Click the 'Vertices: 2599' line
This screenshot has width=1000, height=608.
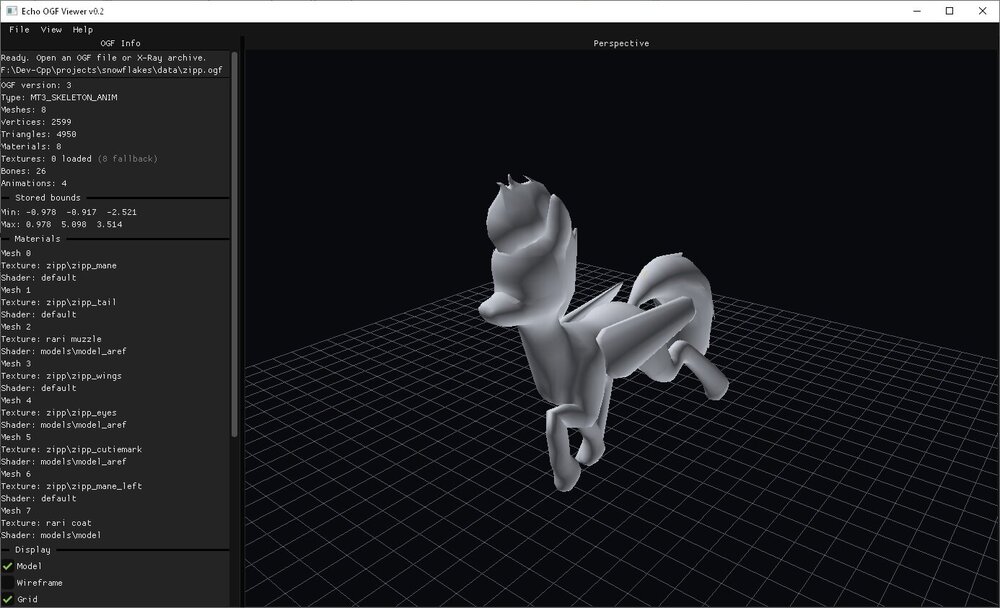click(x=36, y=121)
